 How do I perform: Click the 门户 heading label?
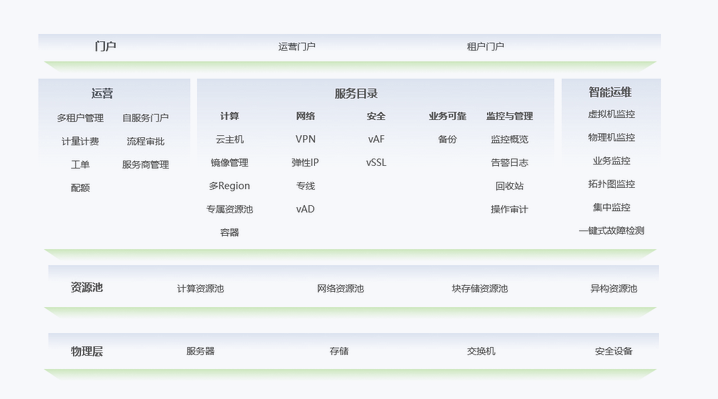105,46
